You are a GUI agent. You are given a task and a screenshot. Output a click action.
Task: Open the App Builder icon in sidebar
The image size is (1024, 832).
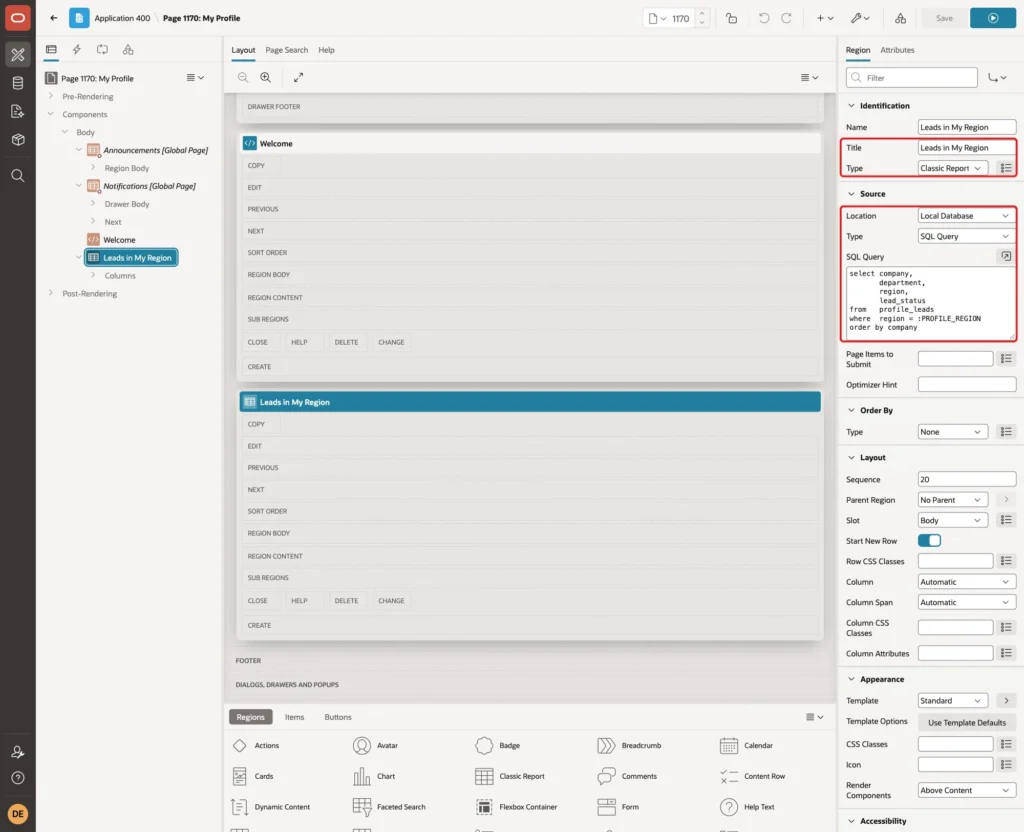click(18, 54)
